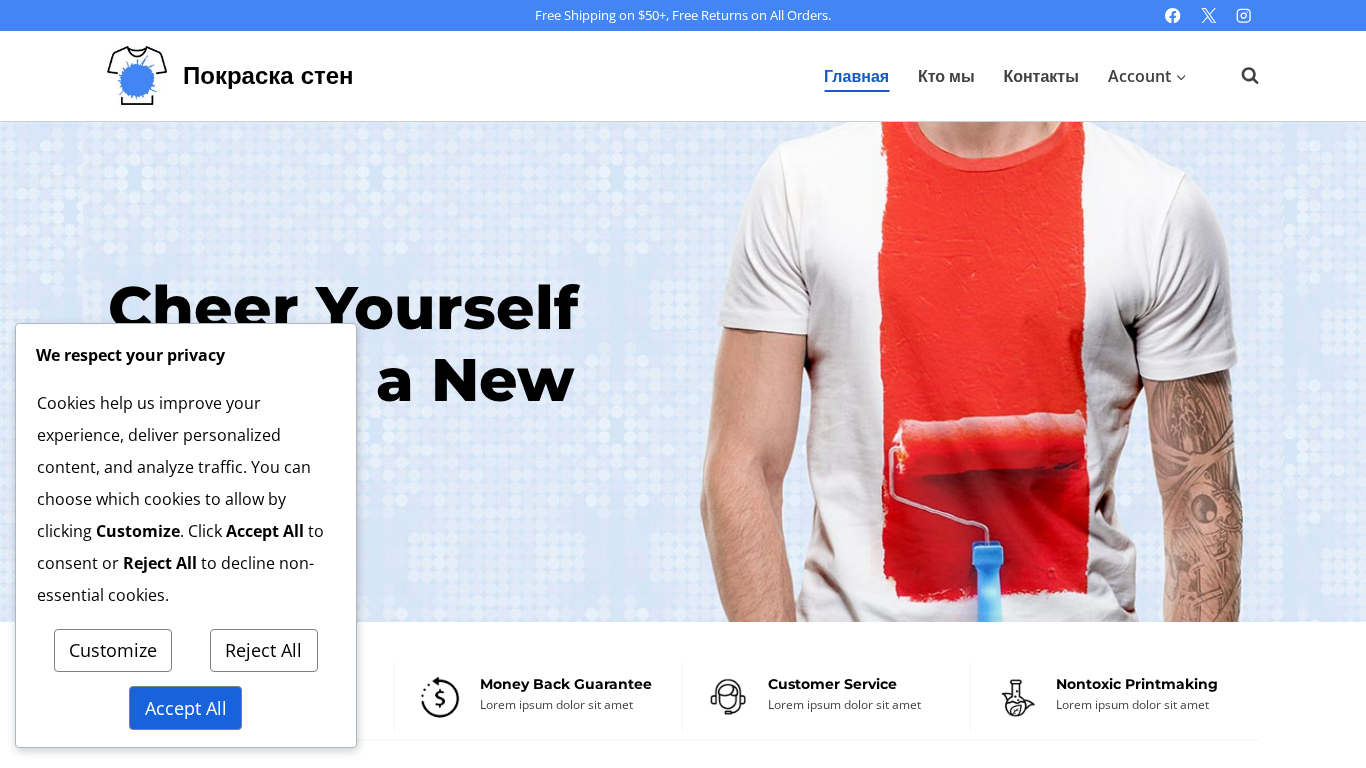The width and height of the screenshot is (1366, 768).
Task: Open the Кто мы page
Action: pos(946,76)
